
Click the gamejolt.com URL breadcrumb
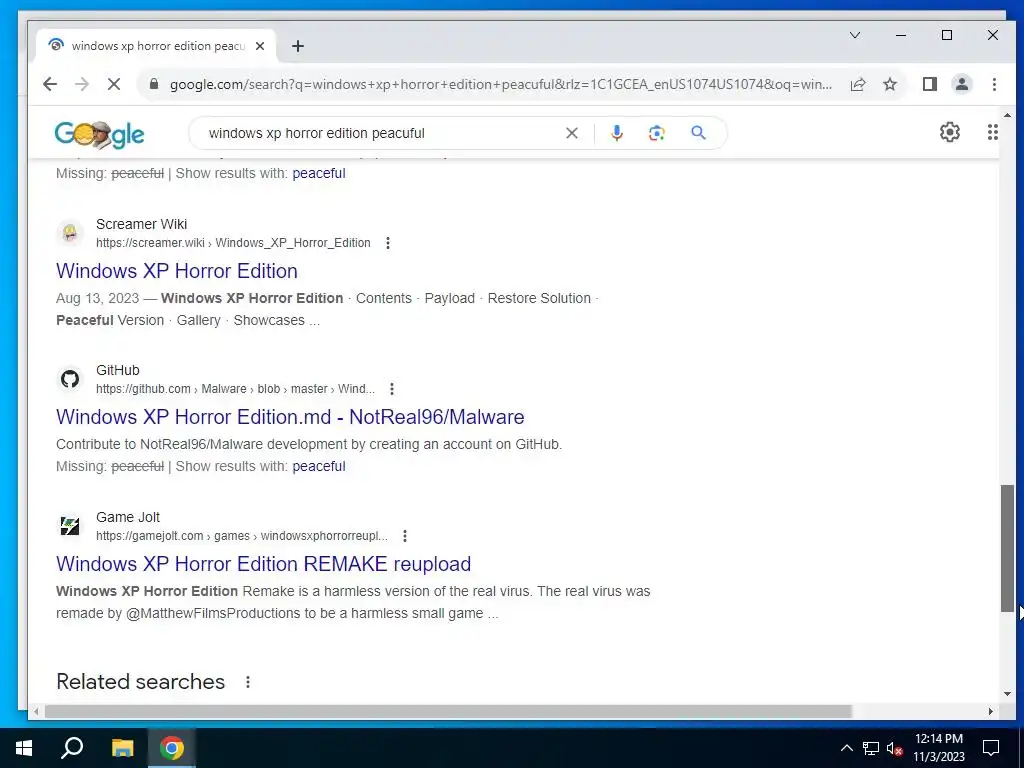(x=242, y=536)
